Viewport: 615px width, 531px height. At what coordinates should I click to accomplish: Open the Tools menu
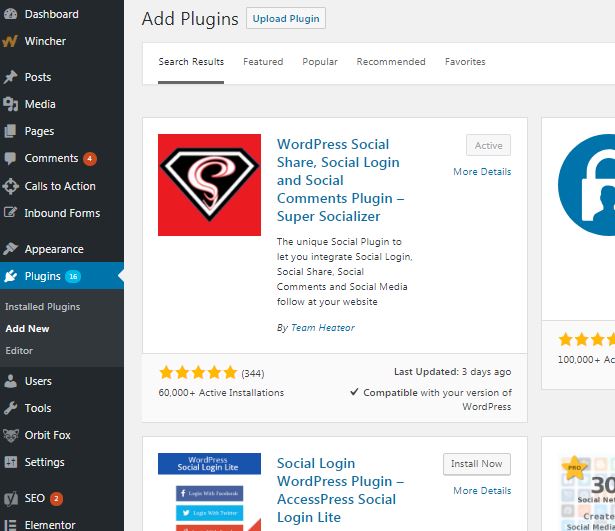click(38, 408)
